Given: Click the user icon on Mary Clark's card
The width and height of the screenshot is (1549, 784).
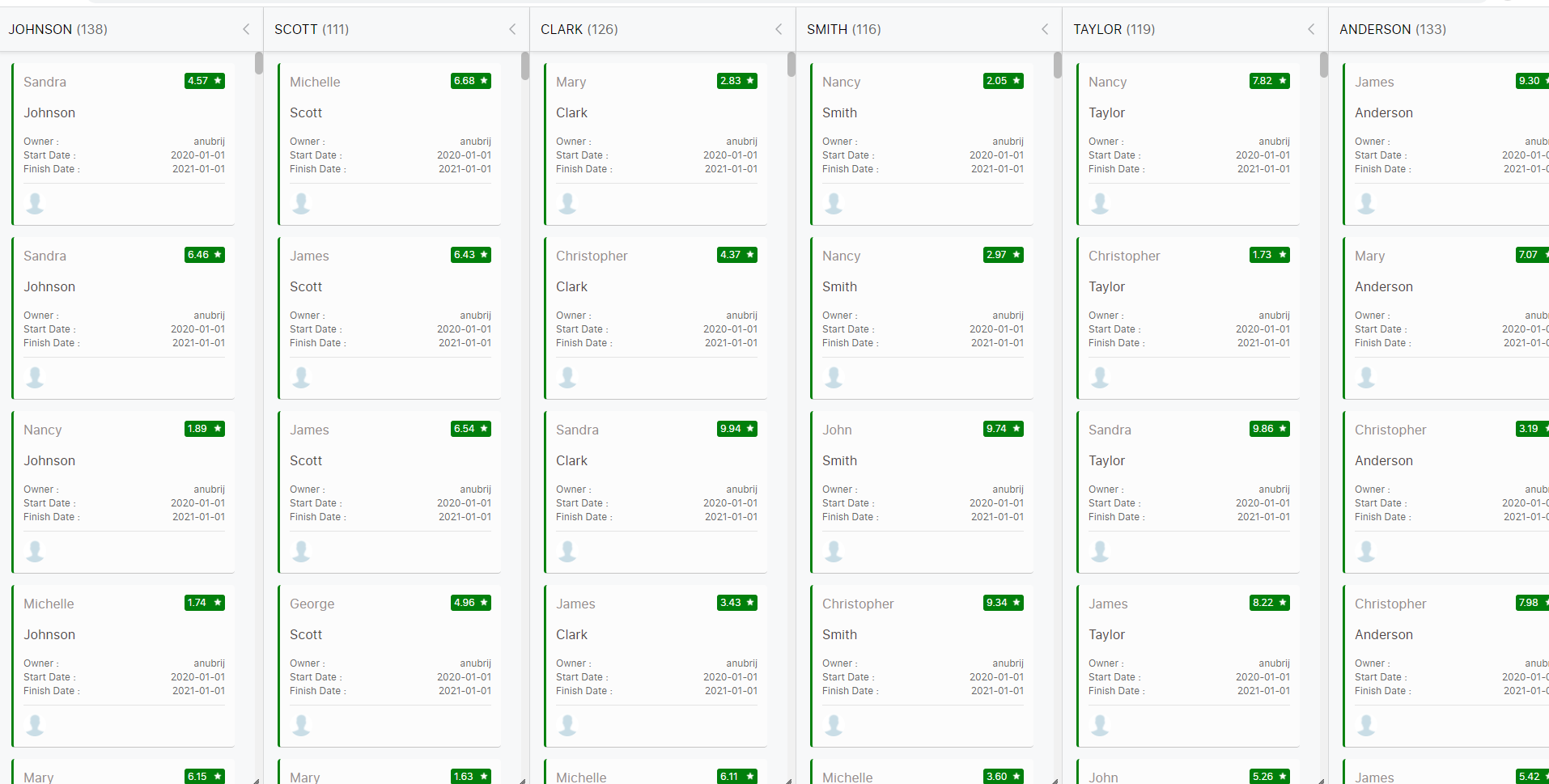Looking at the screenshot, I should coord(567,203).
